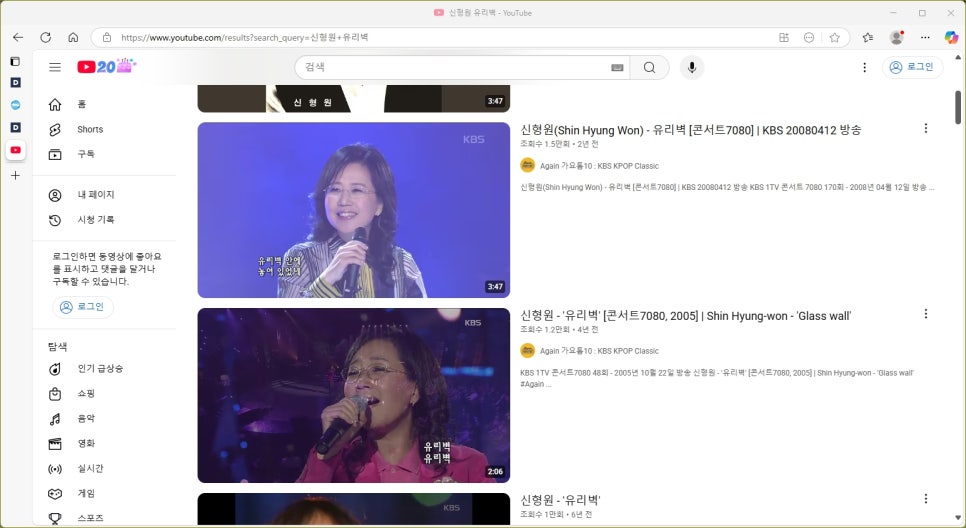Image resolution: width=966 pixels, height=528 pixels.
Task: Click the 로그인 button in the sidebar
Action: click(x=83, y=307)
